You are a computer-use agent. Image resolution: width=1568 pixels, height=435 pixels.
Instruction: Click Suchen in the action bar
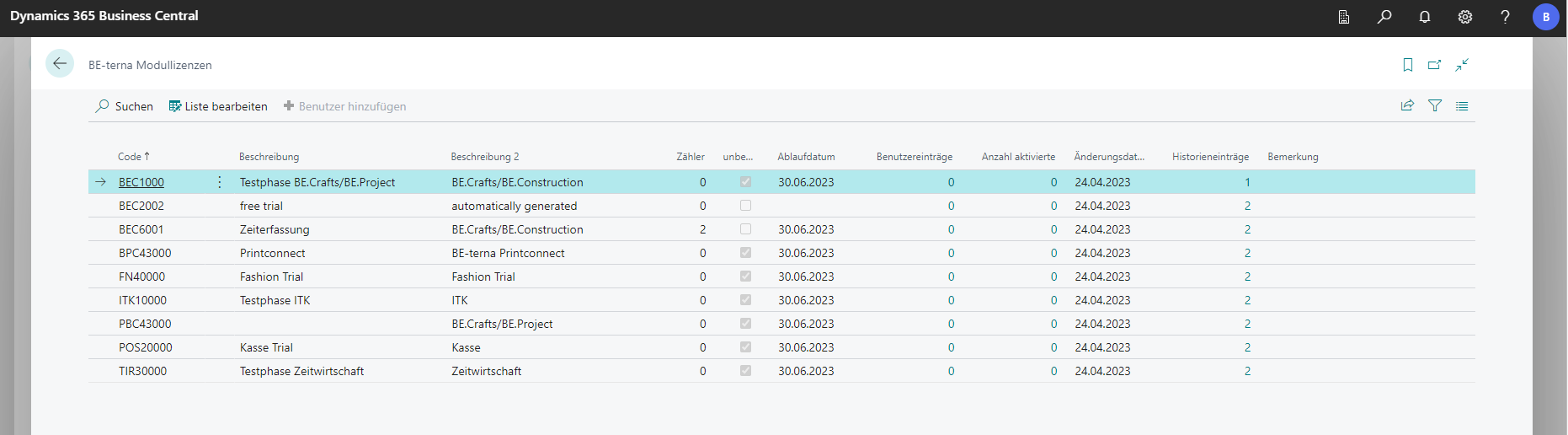coord(125,106)
